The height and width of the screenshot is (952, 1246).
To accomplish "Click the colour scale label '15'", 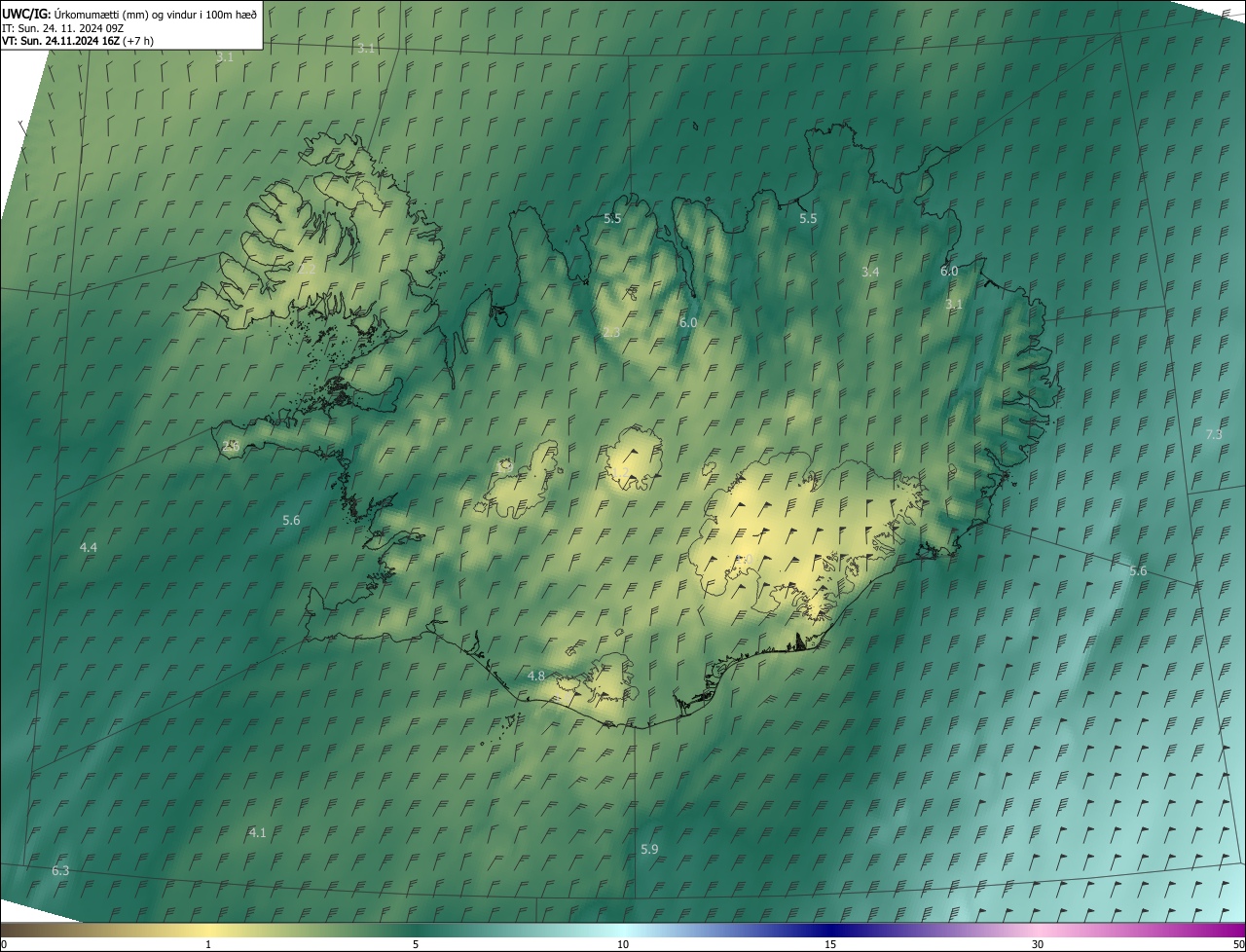I will pyautogui.click(x=830, y=944).
